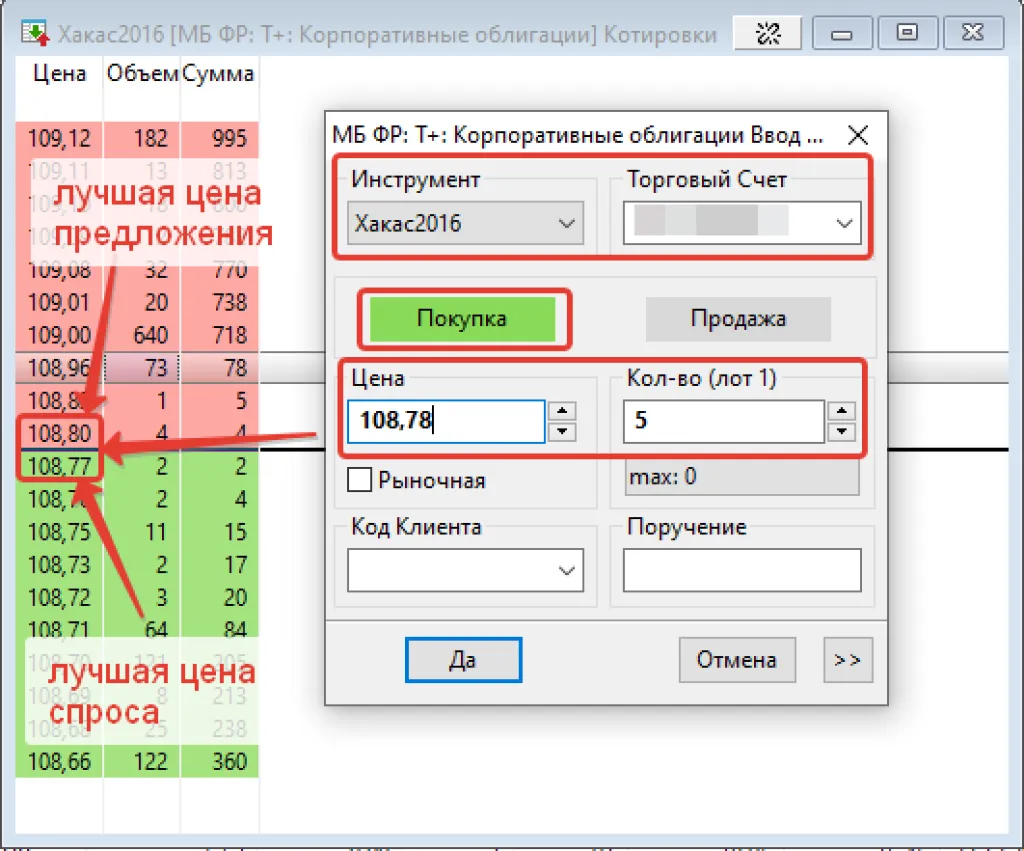Decrease quantity with the down arrow

(843, 431)
